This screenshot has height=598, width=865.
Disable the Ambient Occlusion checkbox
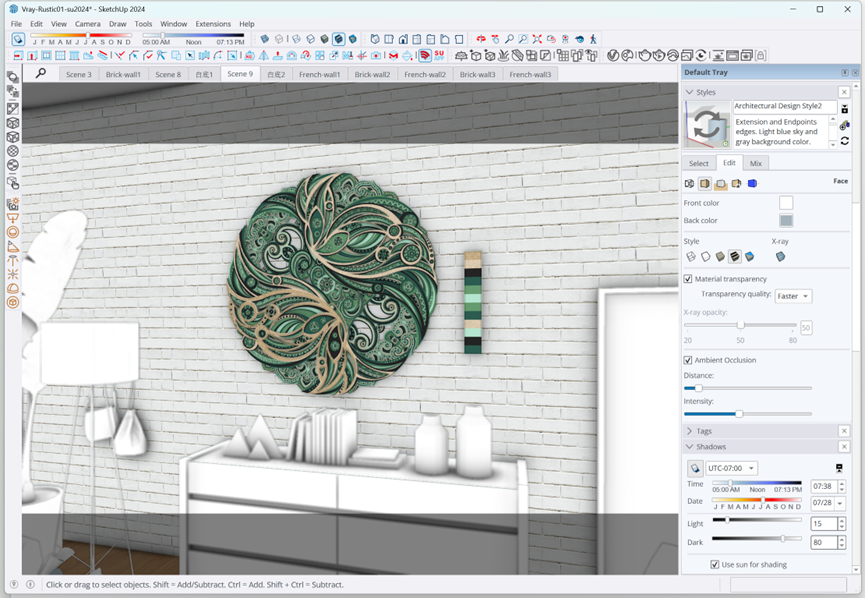click(x=688, y=360)
